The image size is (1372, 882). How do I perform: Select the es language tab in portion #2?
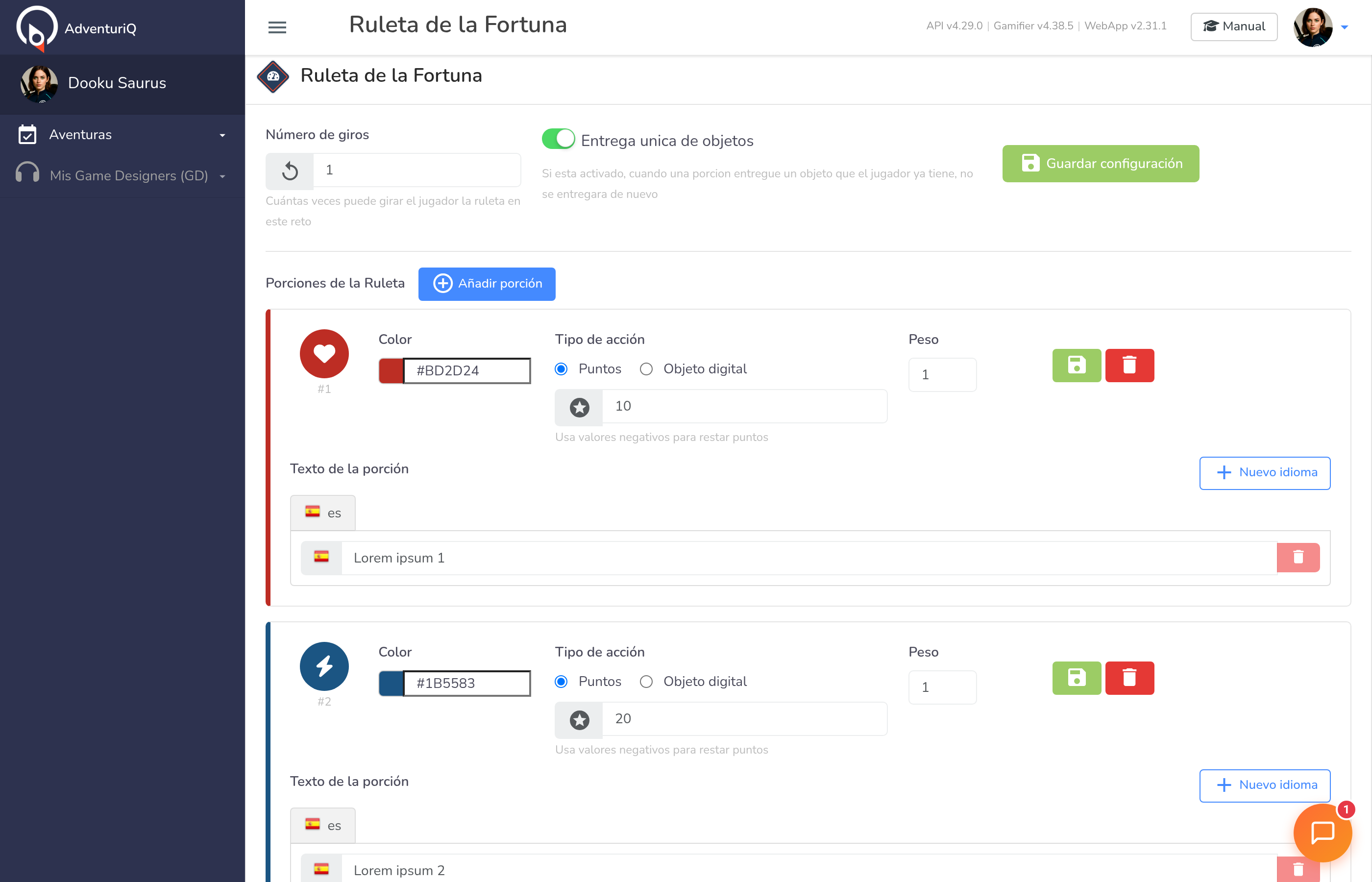(323, 825)
